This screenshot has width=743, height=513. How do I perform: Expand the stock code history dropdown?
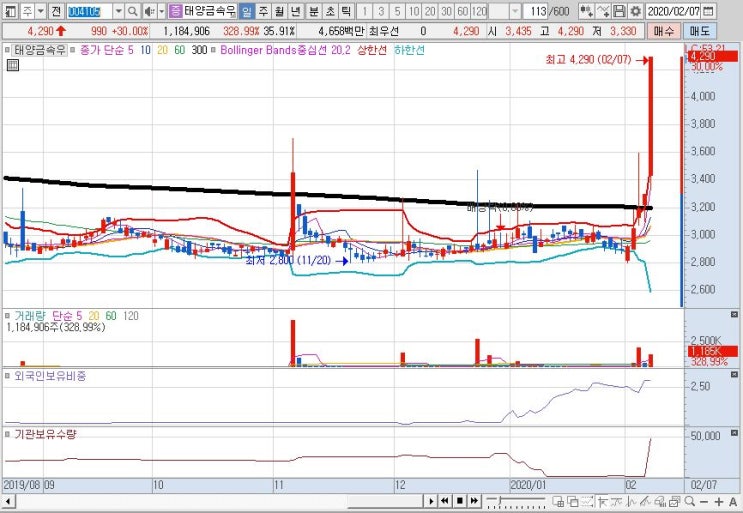click(118, 11)
